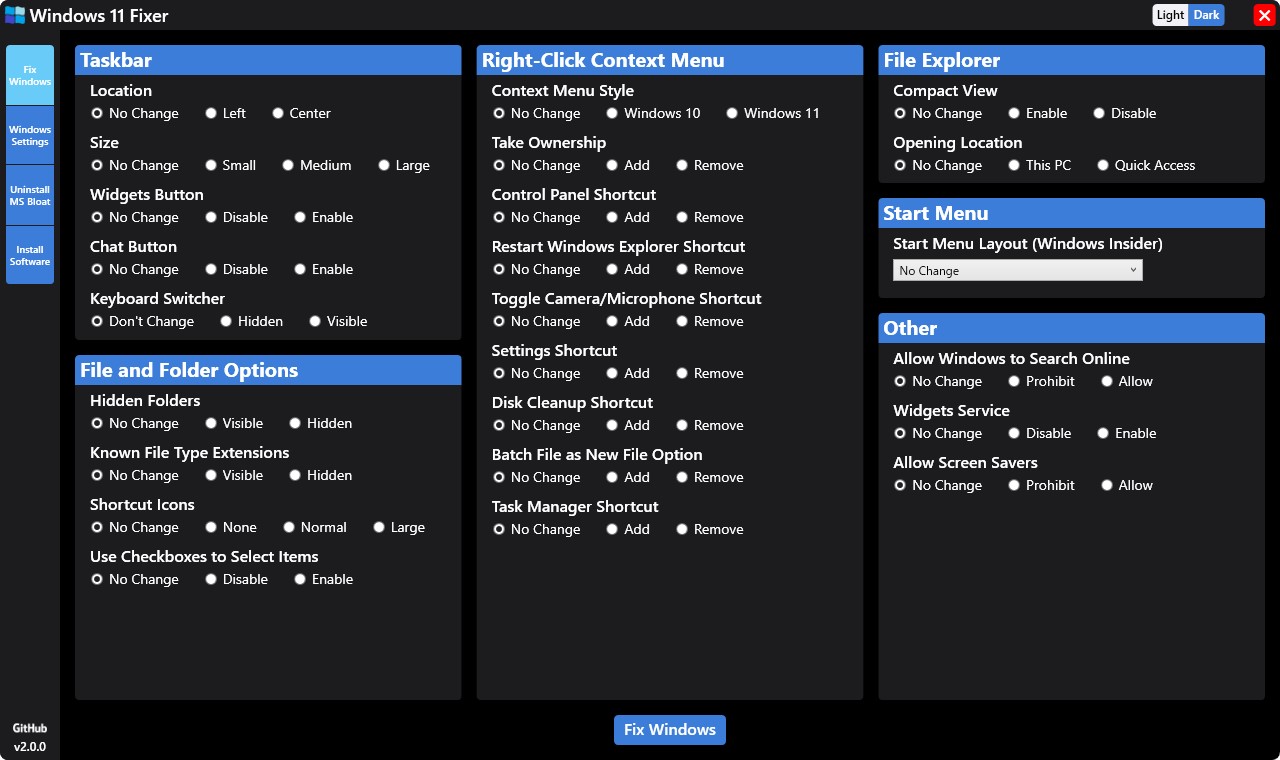
Task: Enable the Widgets Button
Action: tap(324, 217)
